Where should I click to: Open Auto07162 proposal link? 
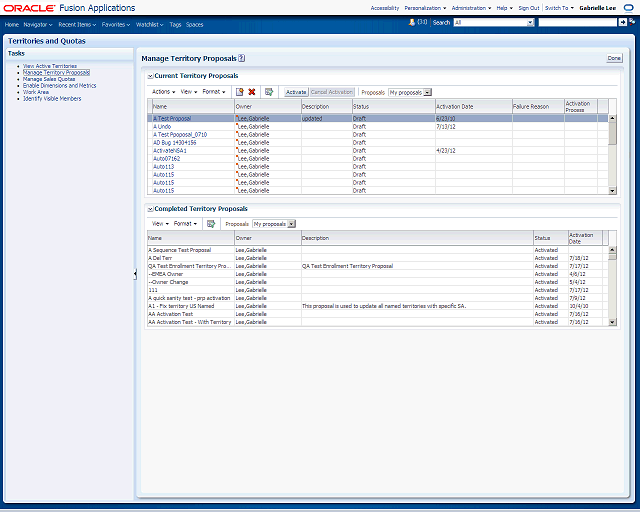pos(167,158)
